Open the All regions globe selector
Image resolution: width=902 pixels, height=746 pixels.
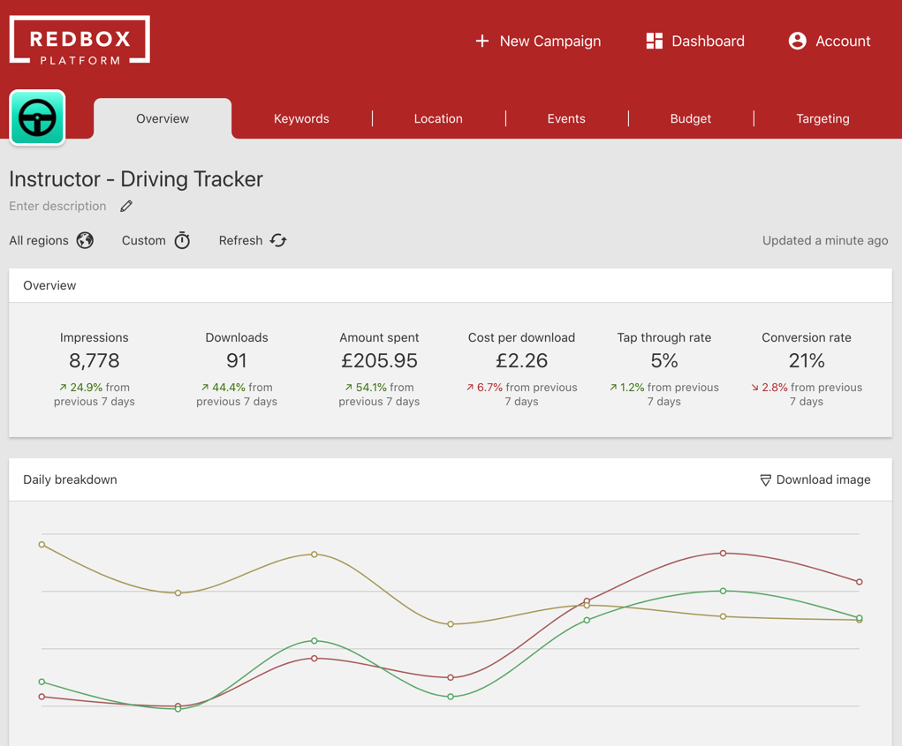pyautogui.click(x=85, y=240)
